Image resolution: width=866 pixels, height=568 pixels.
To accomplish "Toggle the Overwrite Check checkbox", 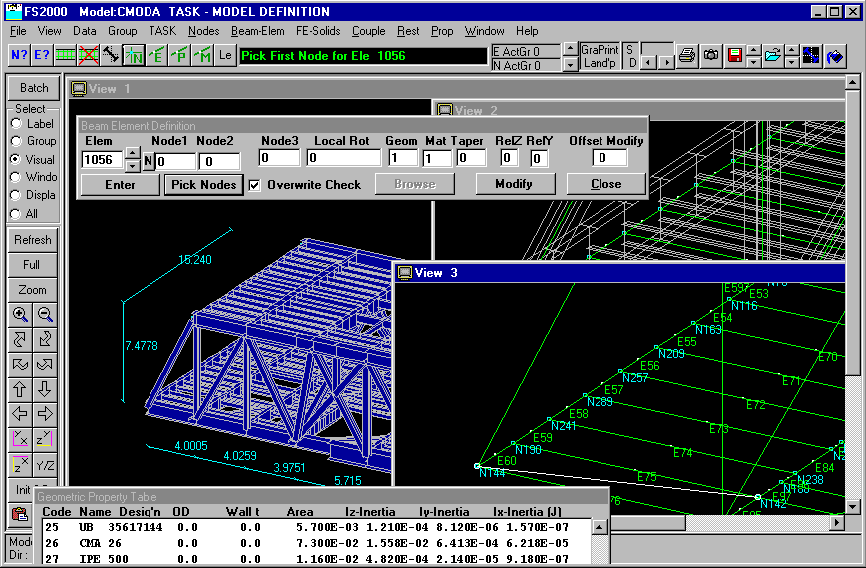I will (x=254, y=185).
